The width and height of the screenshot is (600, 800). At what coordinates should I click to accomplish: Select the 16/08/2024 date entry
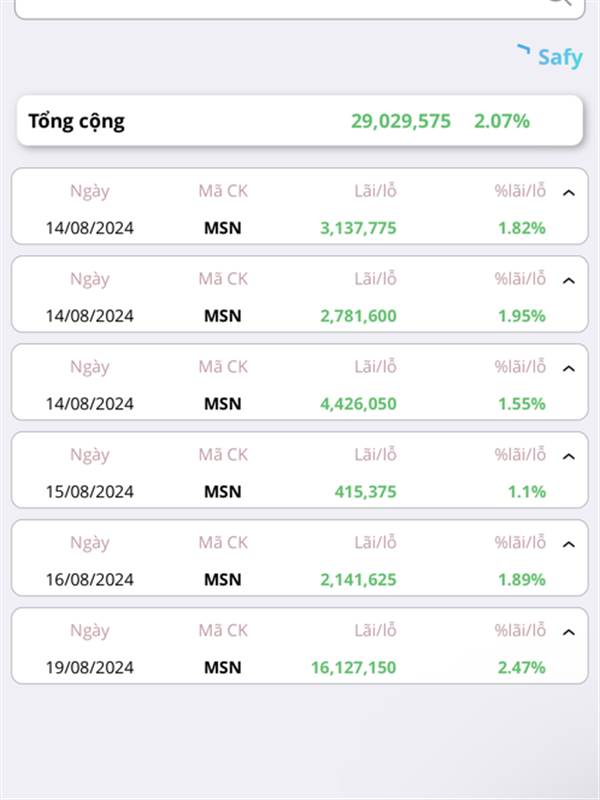pos(90,580)
